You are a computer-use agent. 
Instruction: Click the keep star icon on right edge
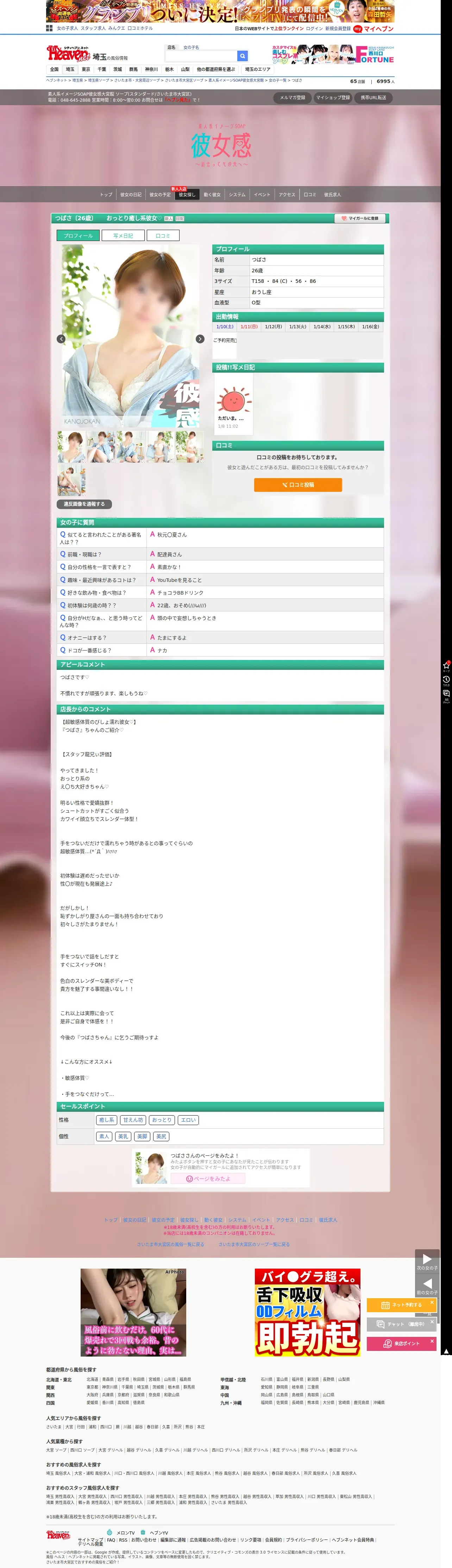coord(446,666)
